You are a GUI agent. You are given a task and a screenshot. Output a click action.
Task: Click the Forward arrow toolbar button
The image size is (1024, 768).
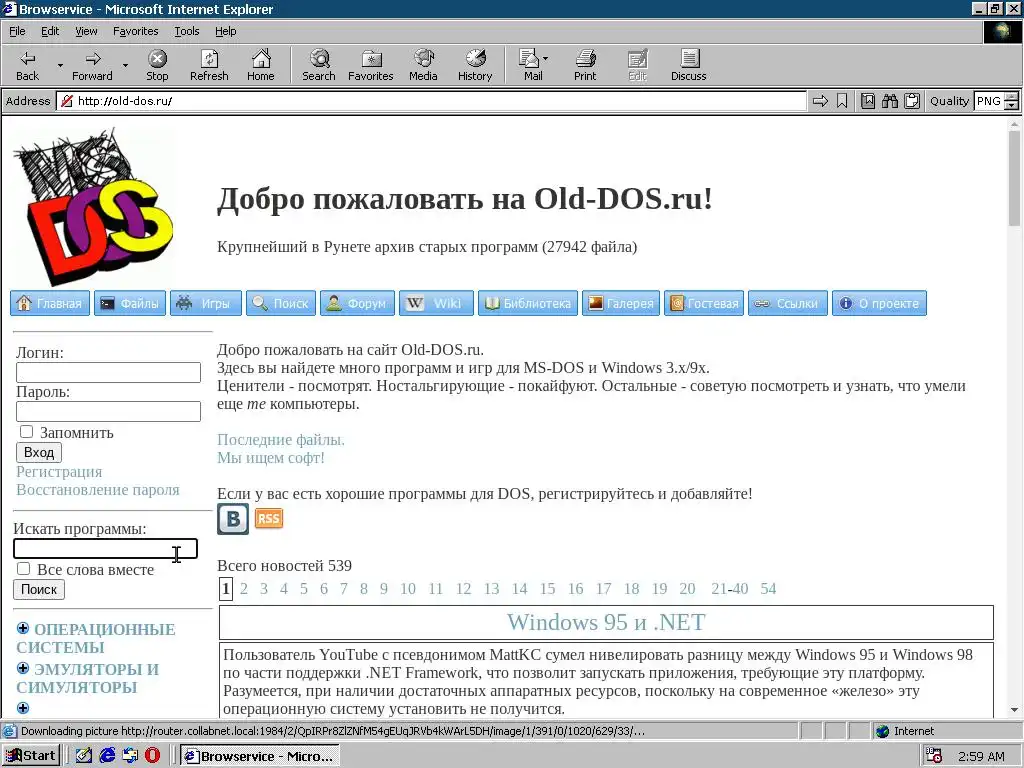92,65
